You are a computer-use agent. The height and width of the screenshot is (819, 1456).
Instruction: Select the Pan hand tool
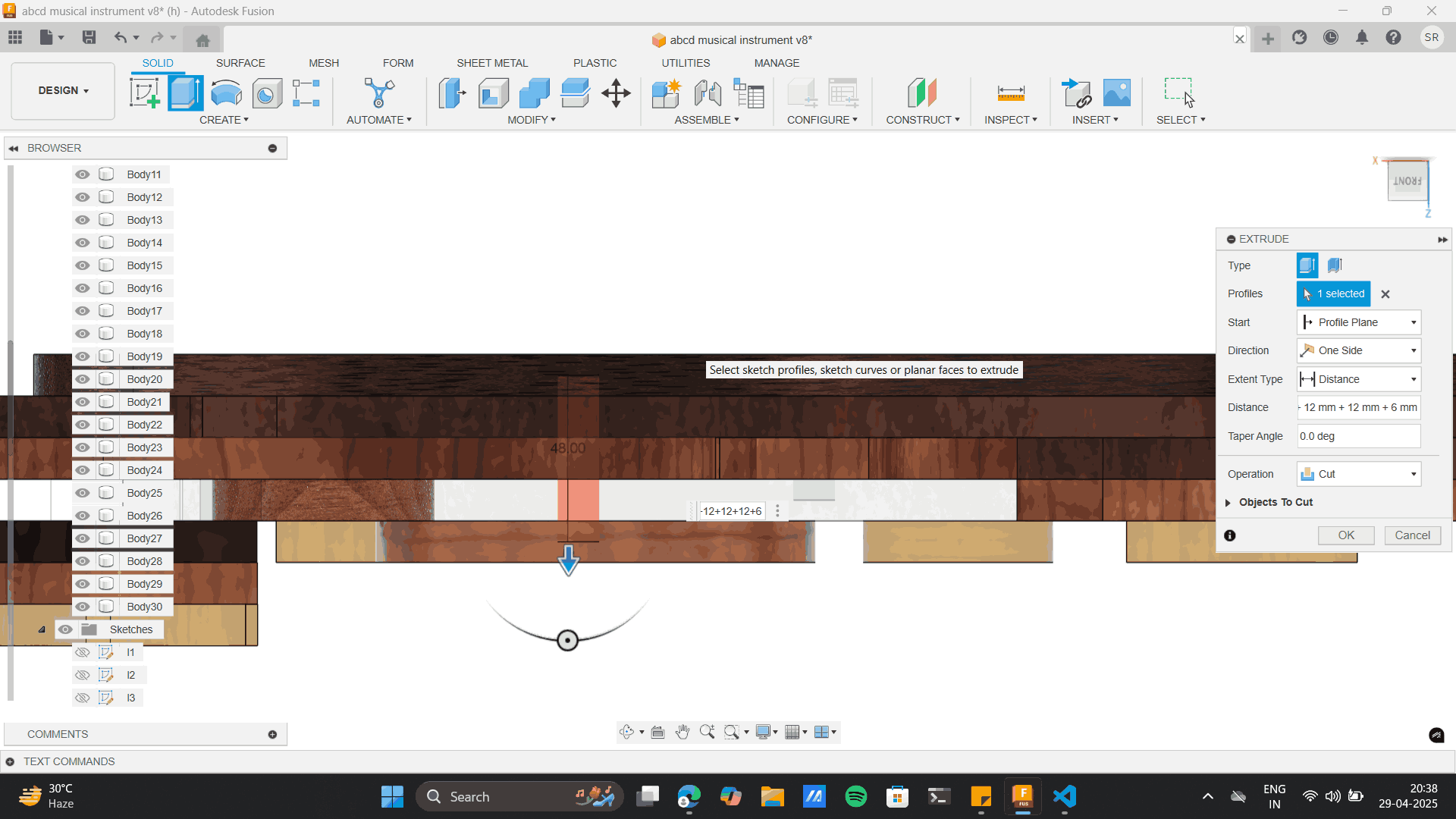[682, 732]
